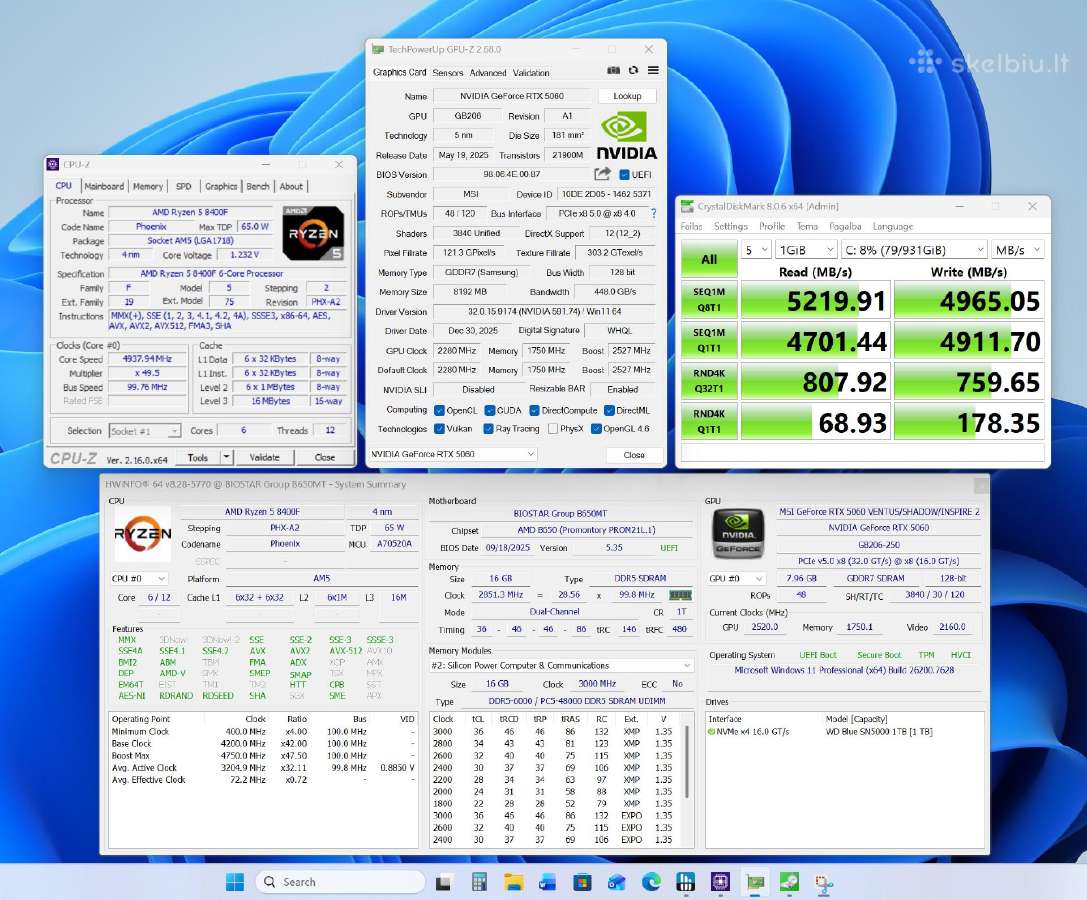1087x900 pixels.
Task: Open Task View from the taskbar
Action: click(444, 882)
